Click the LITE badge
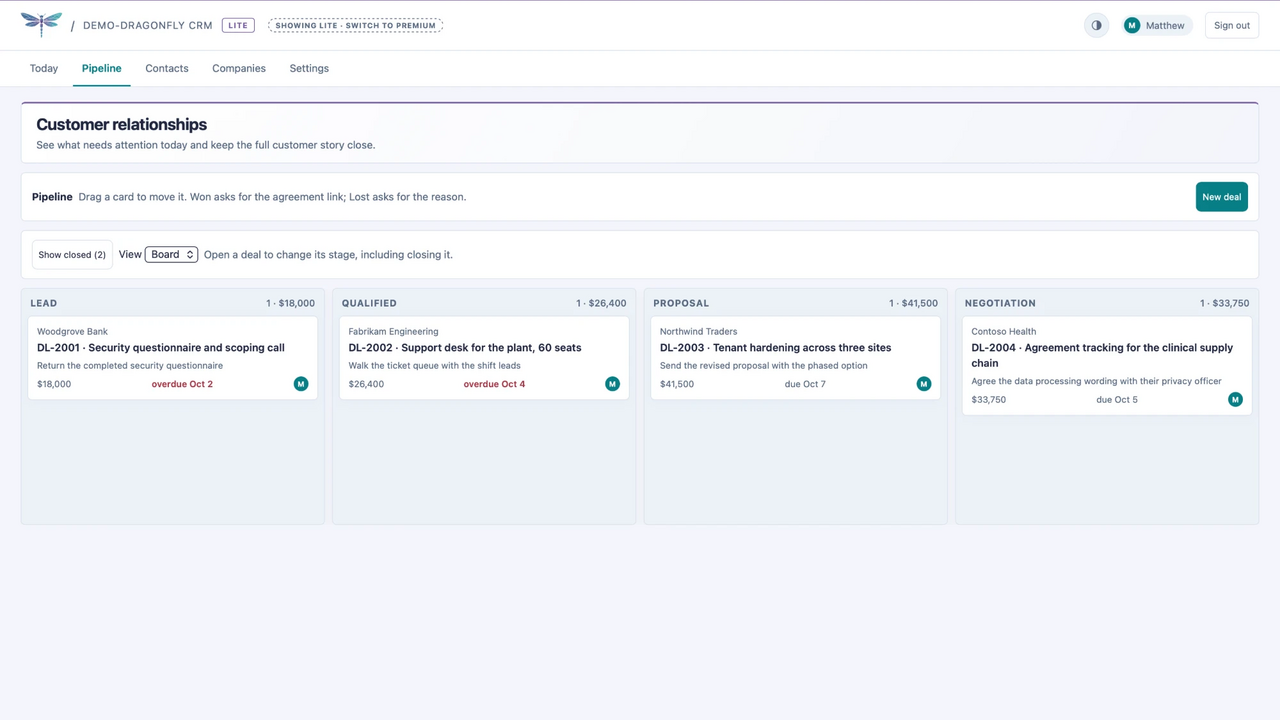 pos(238,25)
